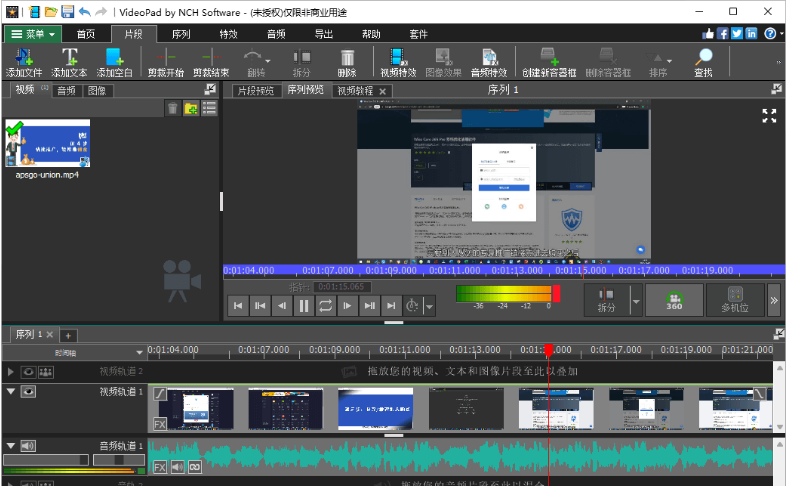The width and height of the screenshot is (793, 486).
Task: Switch to the 特效 ribbon tab
Action: click(228, 34)
